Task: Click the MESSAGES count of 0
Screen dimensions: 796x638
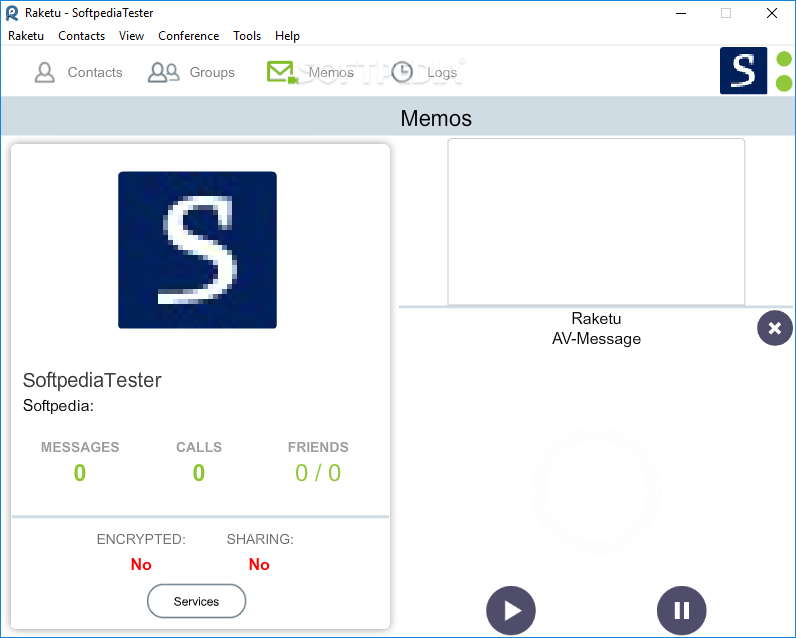Action: (x=80, y=473)
